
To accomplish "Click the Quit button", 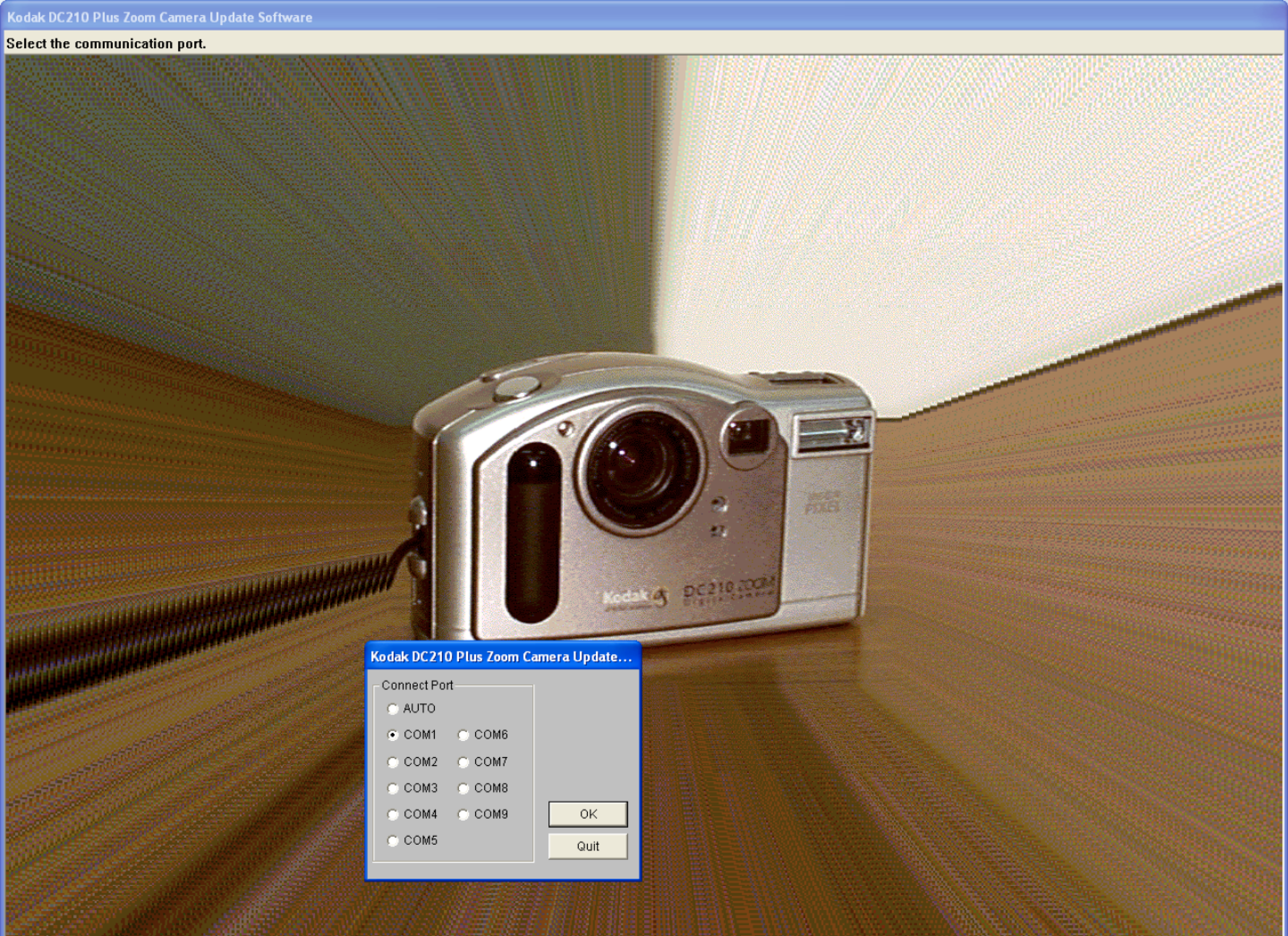I will (588, 846).
